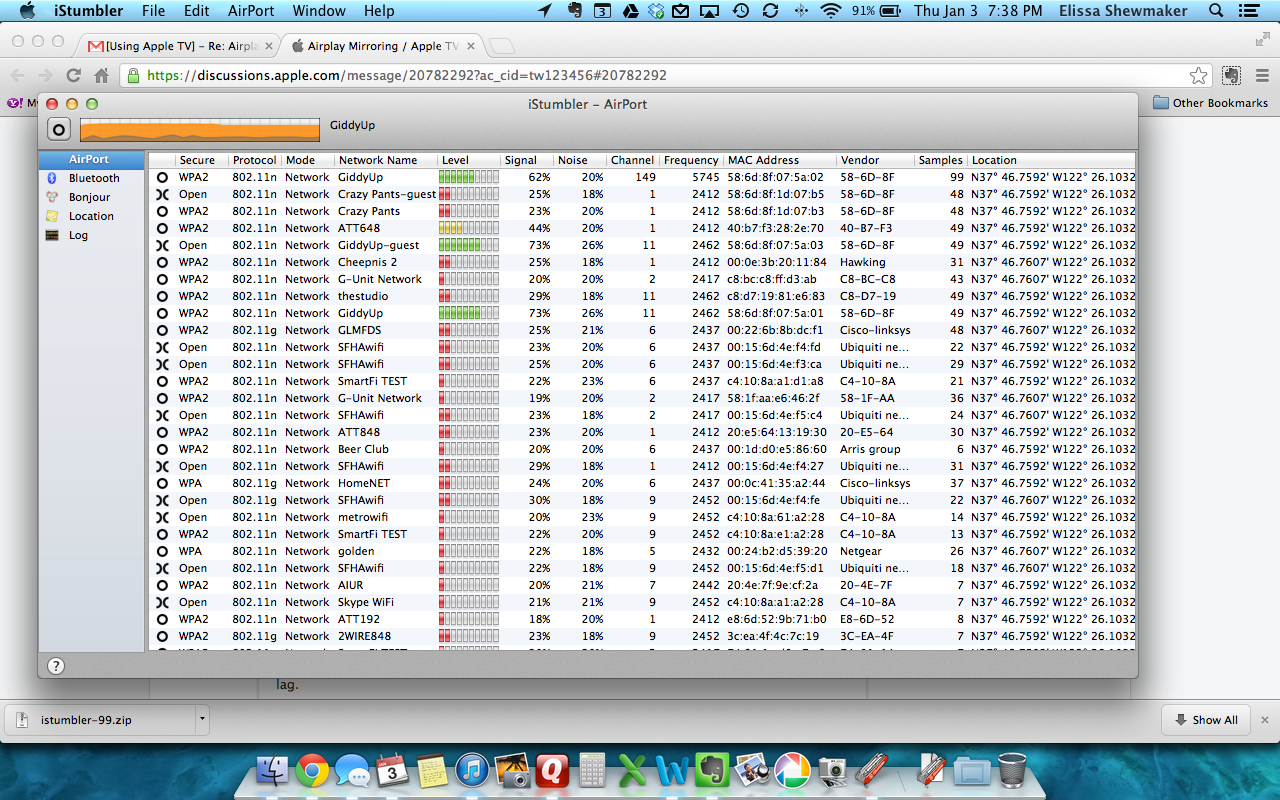Open the Wi-Fi status menu
Viewport: 1280px width, 800px height.
[830, 11]
